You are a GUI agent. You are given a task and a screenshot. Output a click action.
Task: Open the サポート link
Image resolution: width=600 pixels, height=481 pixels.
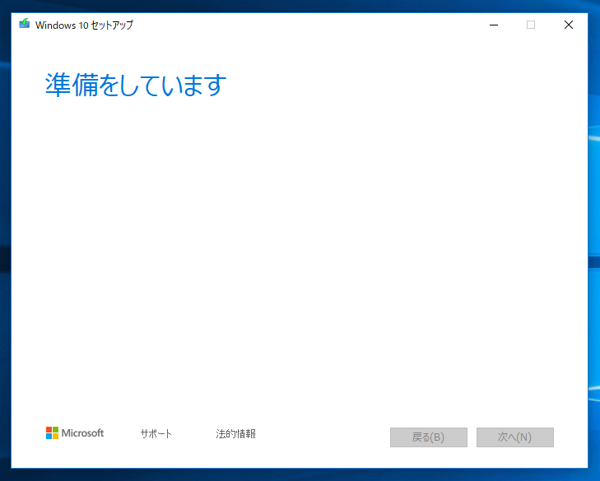156,434
